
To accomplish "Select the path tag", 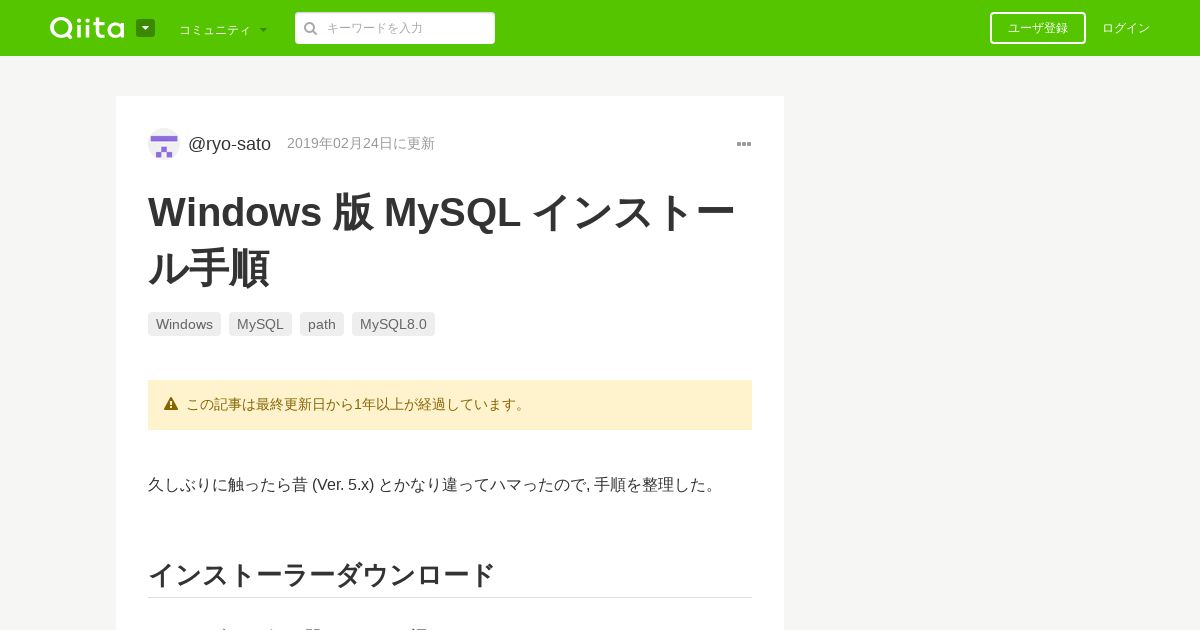I will pyautogui.click(x=322, y=324).
